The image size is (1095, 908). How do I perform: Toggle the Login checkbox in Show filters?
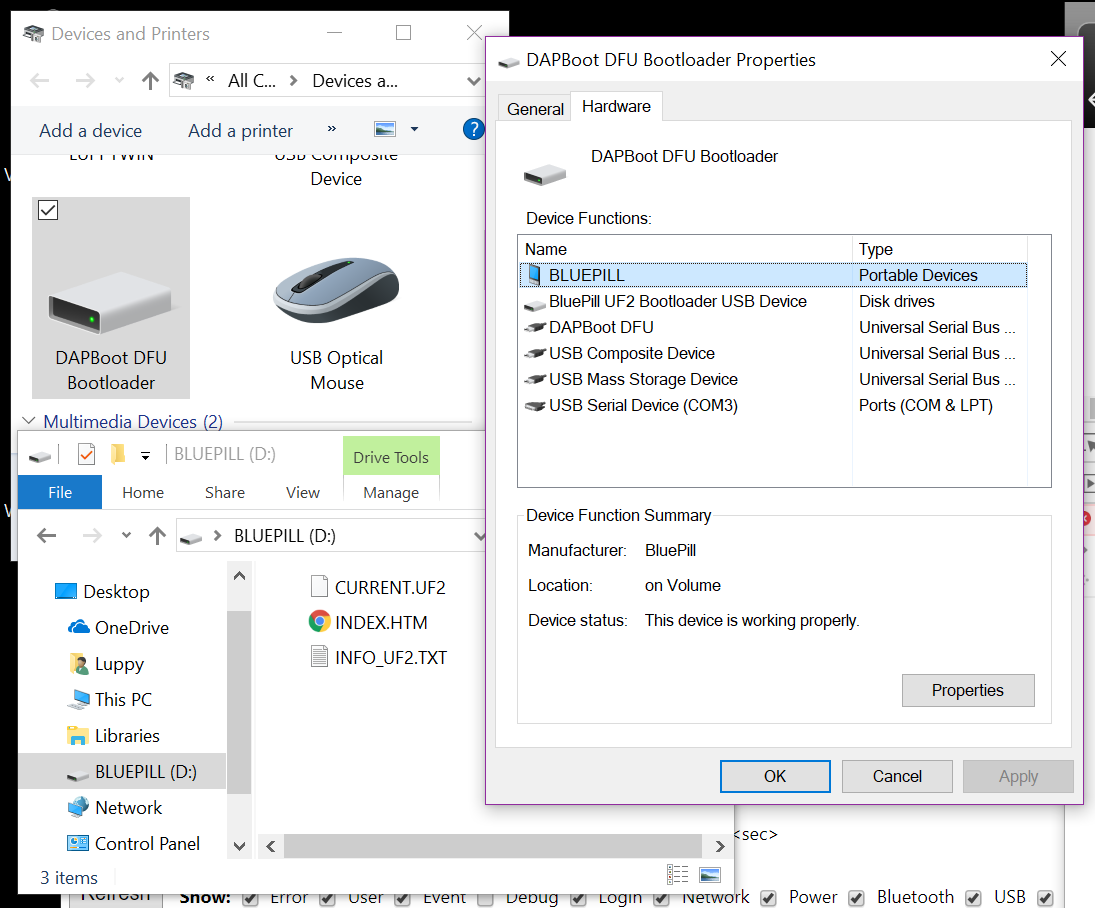pyautogui.click(x=578, y=899)
